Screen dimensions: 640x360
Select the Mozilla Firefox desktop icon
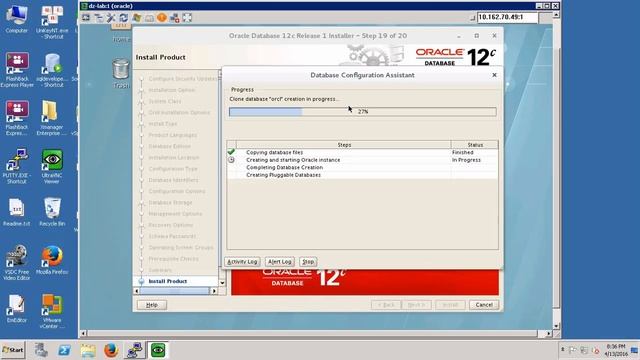click(52, 260)
